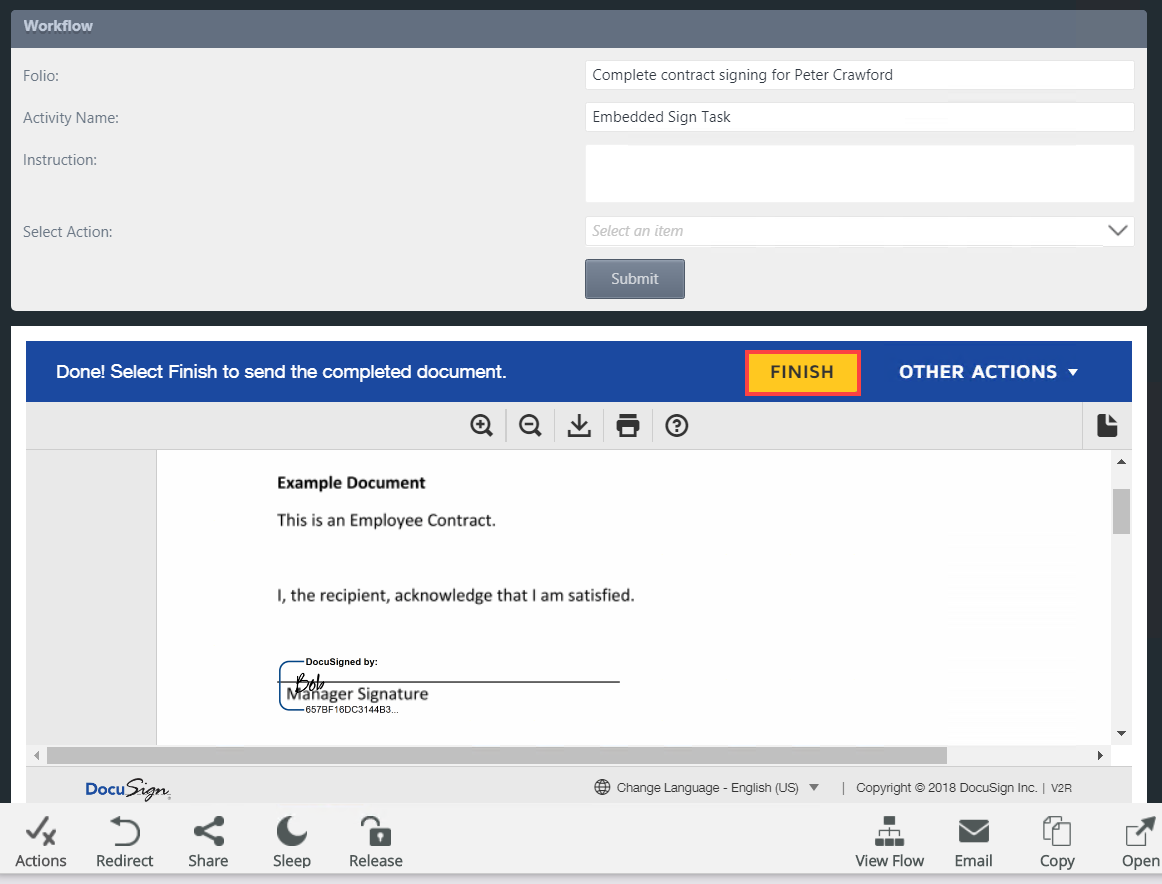Click the scroll left arrow
The image size is (1162, 884).
(x=36, y=755)
